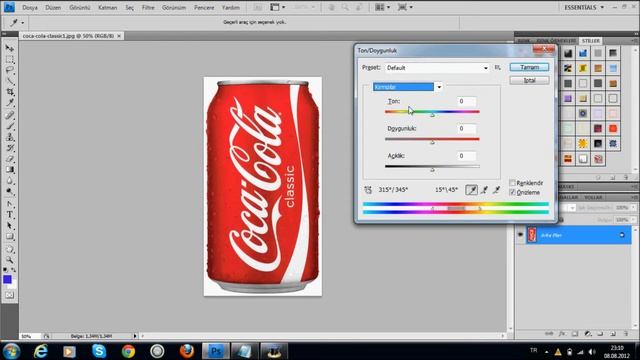Screen dimensions: 640x360
Task: Select the Crop tool
Action: point(9,92)
